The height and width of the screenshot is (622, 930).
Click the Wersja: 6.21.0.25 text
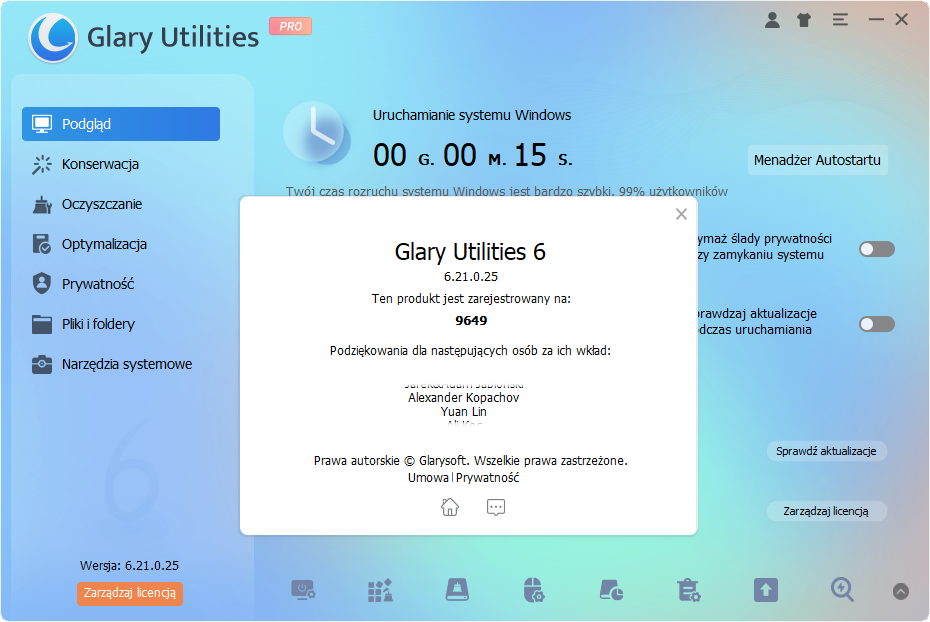pos(129,566)
